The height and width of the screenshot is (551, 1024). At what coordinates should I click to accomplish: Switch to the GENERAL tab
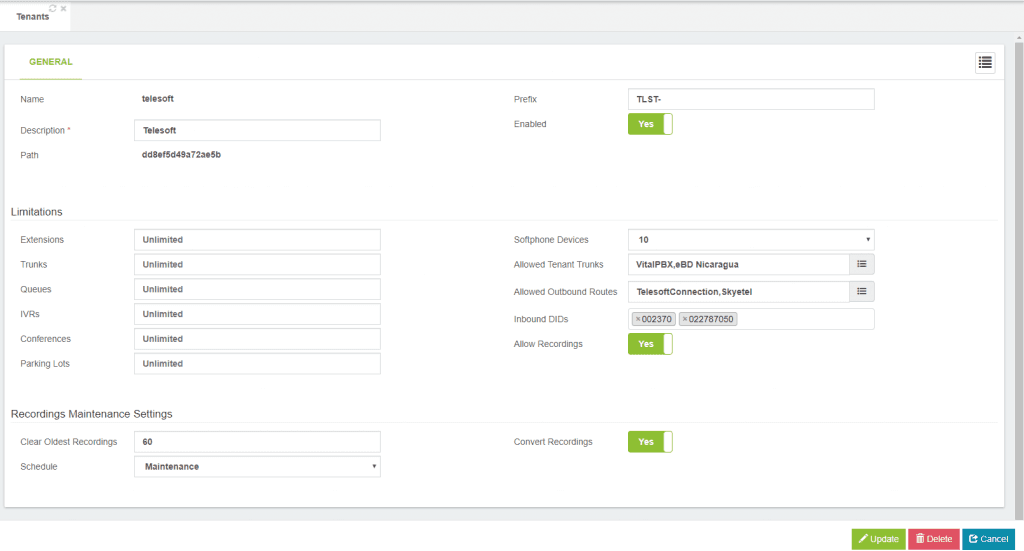tap(50, 62)
